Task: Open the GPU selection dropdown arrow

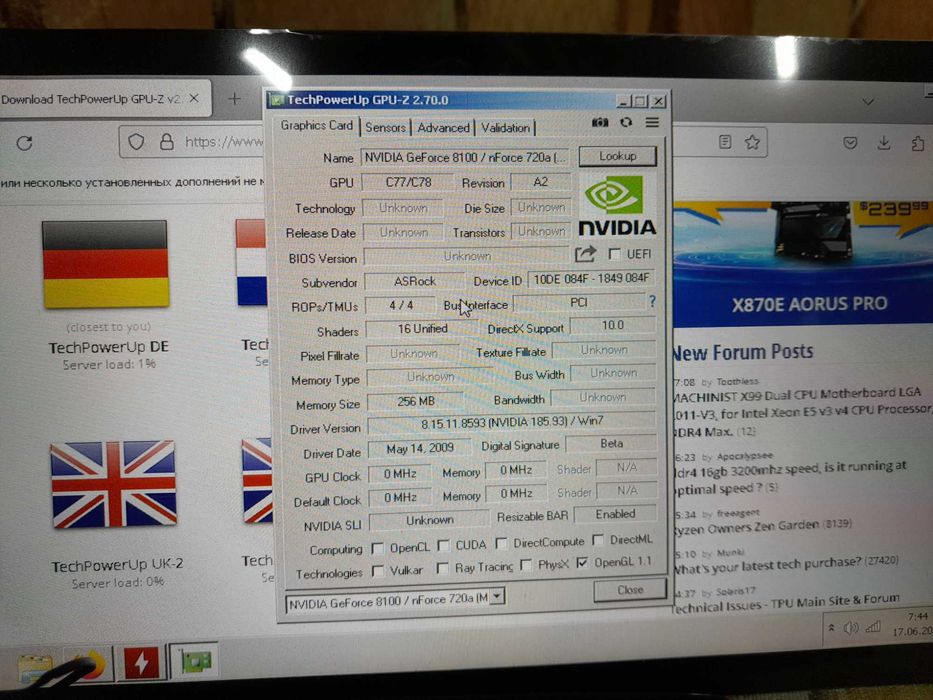Action: coord(497,596)
